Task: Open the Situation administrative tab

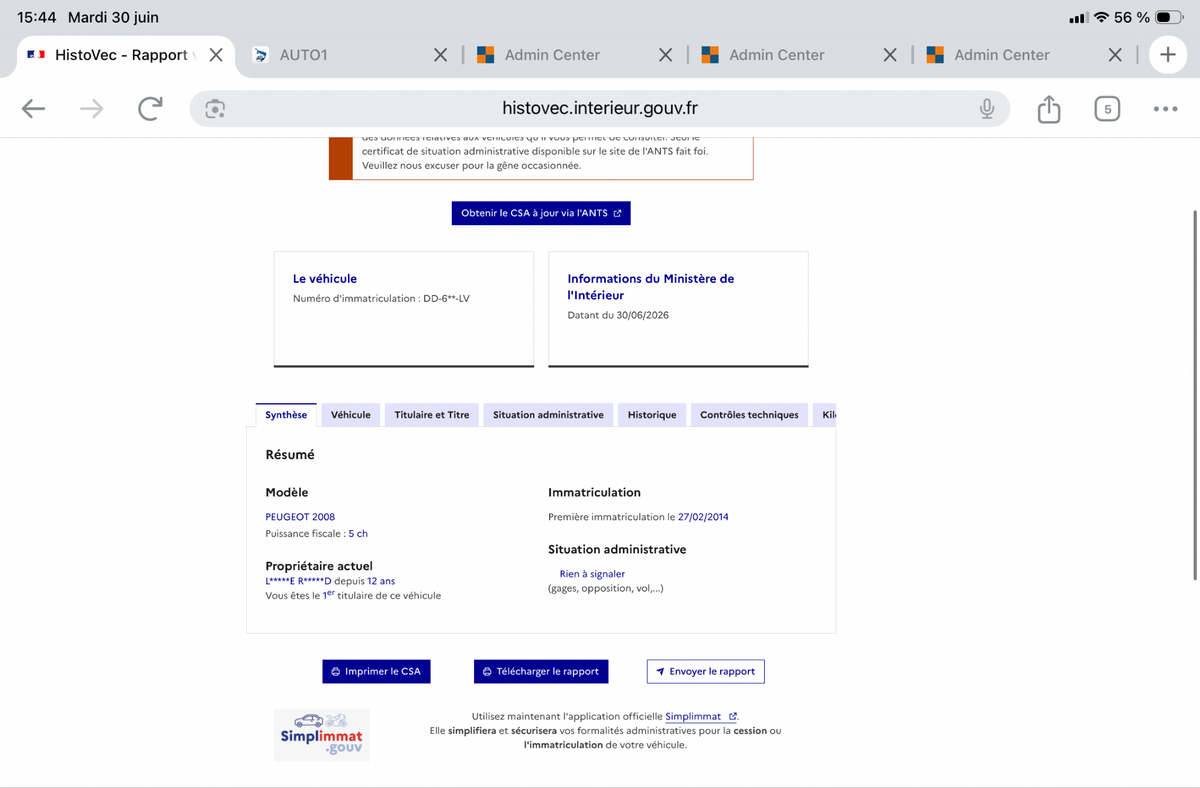Action: (x=548, y=415)
